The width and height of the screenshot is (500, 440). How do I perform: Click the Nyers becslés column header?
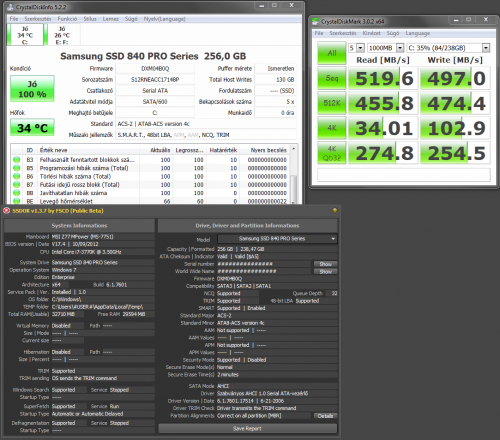tap(265, 150)
